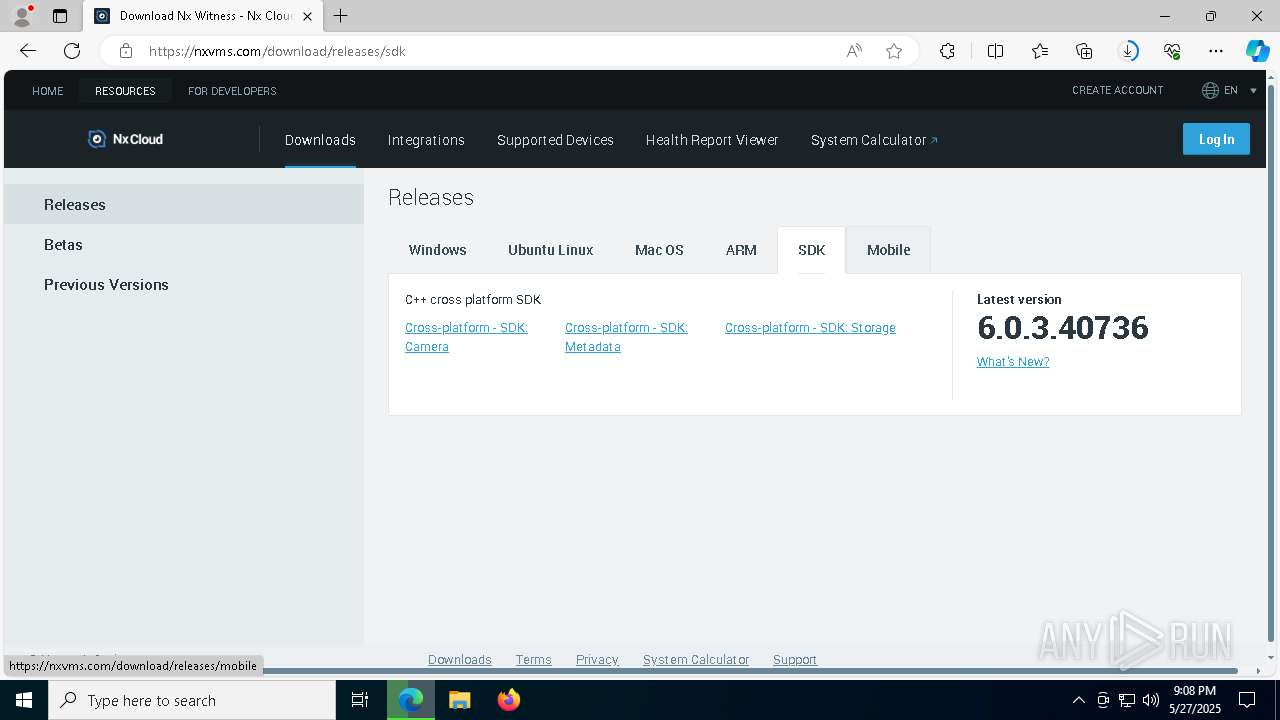Screen dimensions: 1280x720
Task: Open a new browser tab
Action: [x=341, y=16]
